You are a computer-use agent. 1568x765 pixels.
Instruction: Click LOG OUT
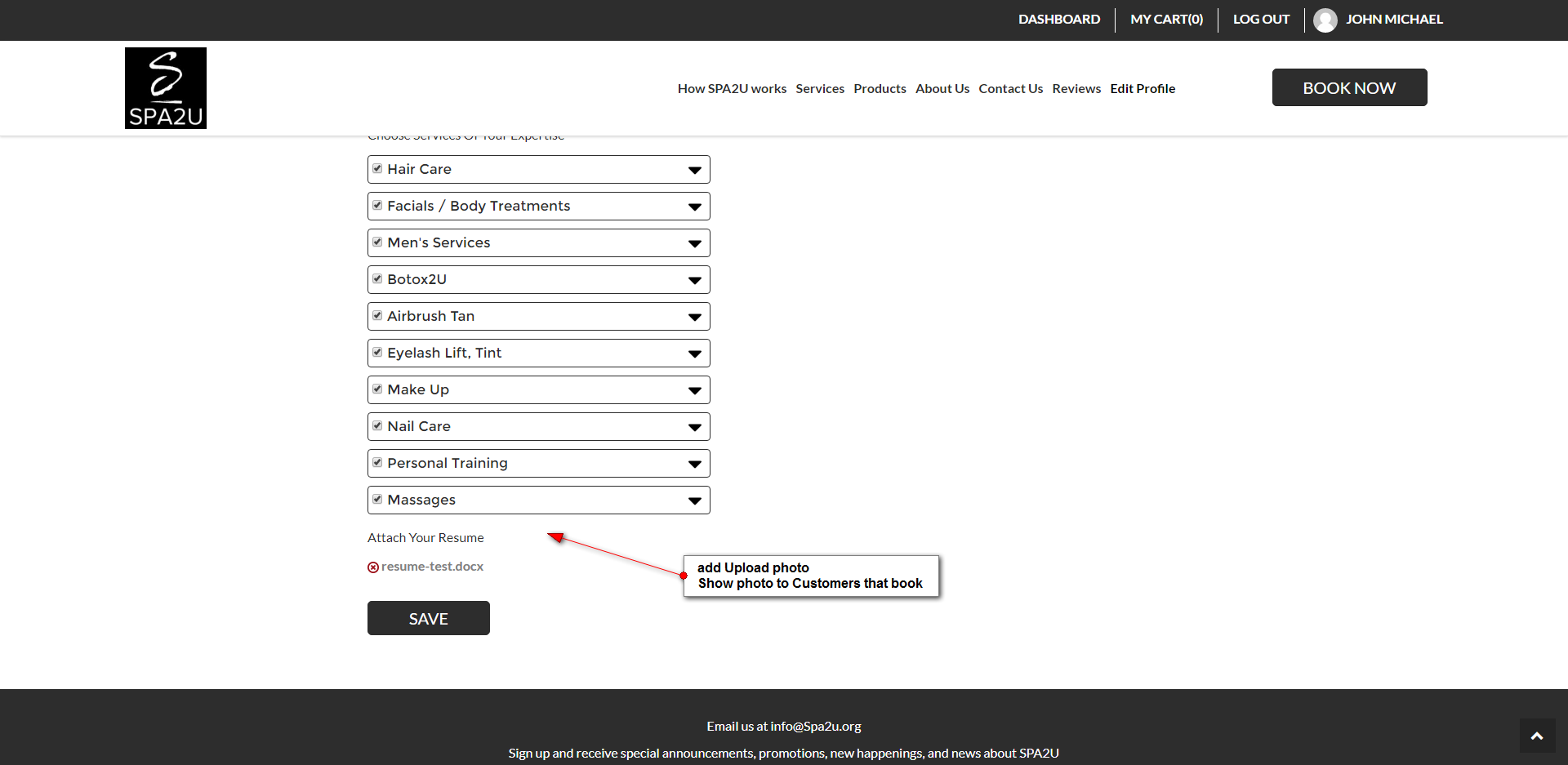click(x=1262, y=20)
